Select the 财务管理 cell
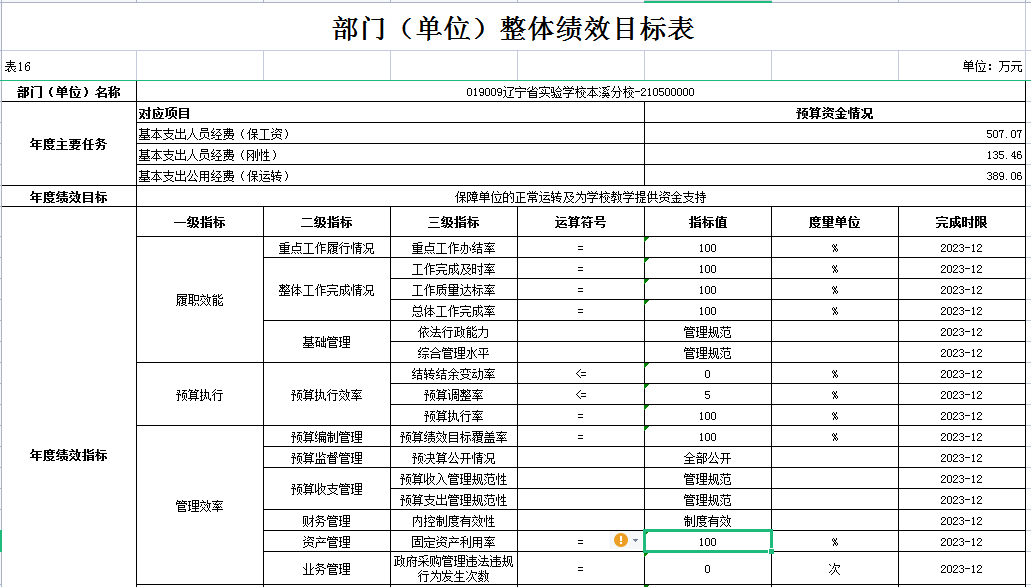This screenshot has width=1031, height=587. [327, 521]
